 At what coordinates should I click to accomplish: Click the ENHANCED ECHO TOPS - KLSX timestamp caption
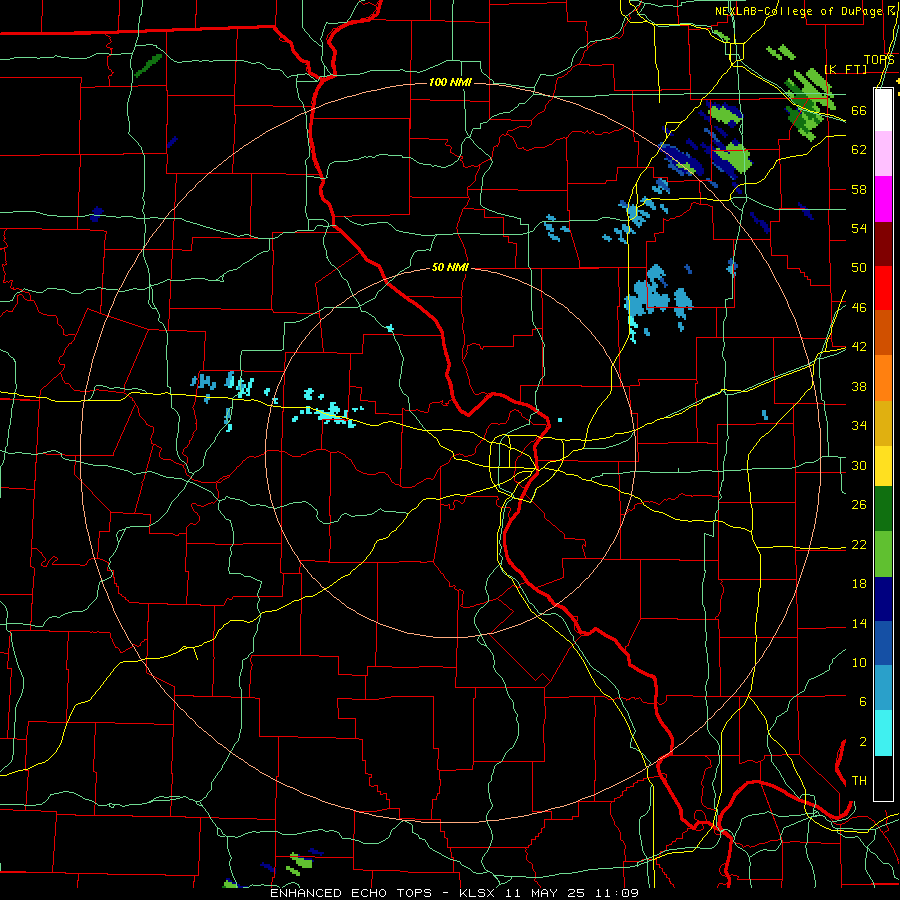coord(454,893)
